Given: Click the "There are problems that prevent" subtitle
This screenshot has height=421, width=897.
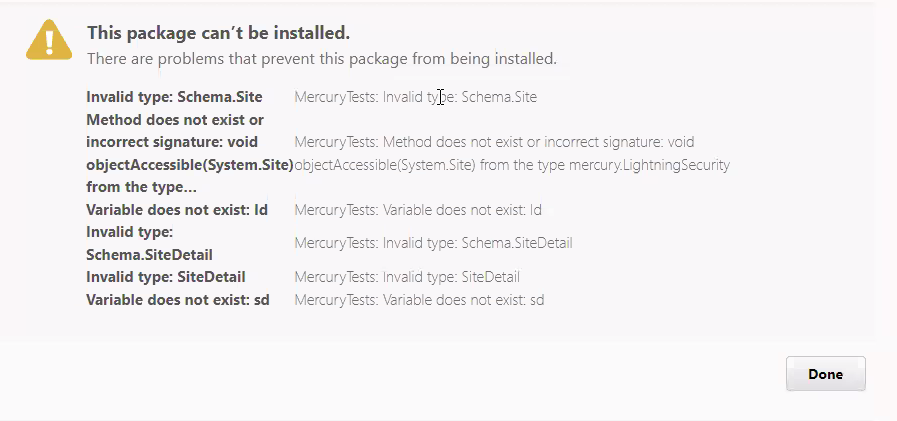Looking at the screenshot, I should [x=322, y=58].
